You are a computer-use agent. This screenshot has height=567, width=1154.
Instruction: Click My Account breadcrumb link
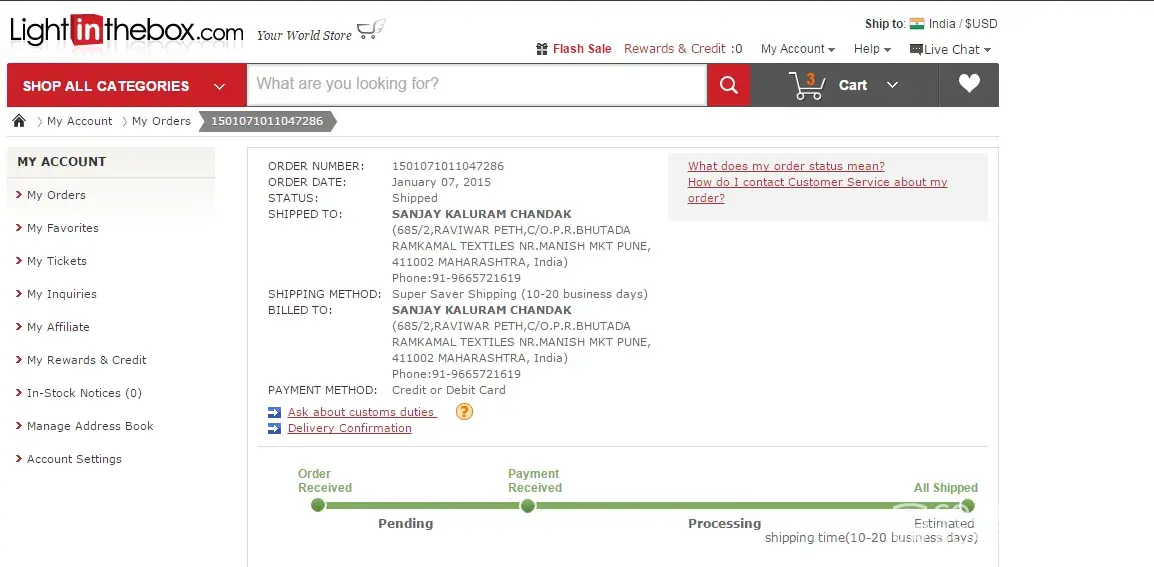79,121
